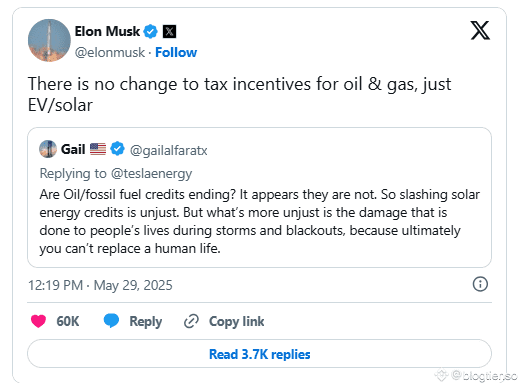This screenshot has height=391, width=525.
Task: Open Elon Musk's rocket profile picture
Action: pyautogui.click(x=49, y=40)
